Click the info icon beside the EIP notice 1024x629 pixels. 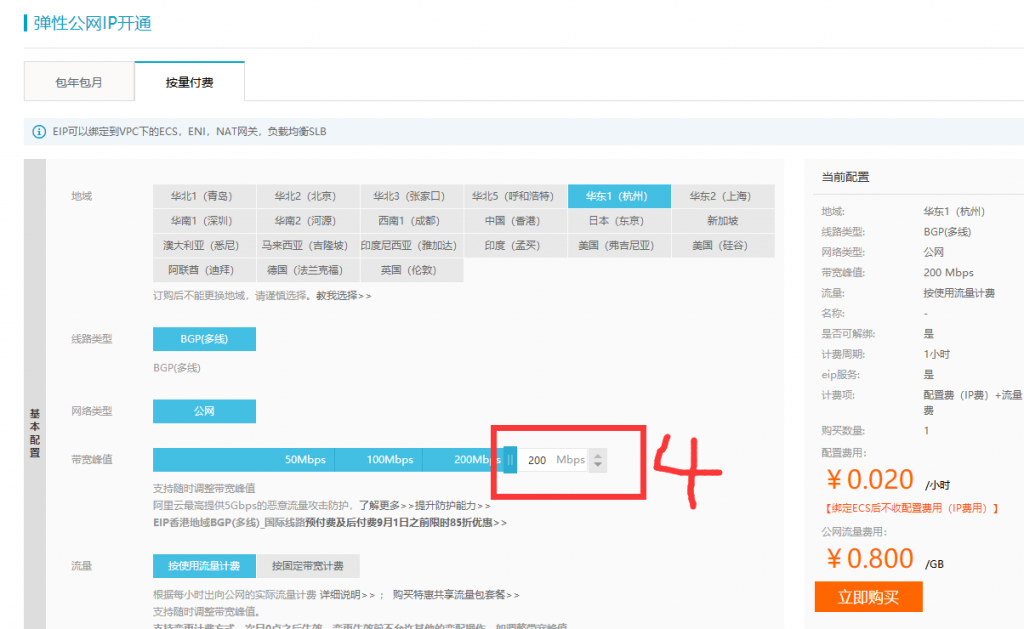(x=39, y=131)
